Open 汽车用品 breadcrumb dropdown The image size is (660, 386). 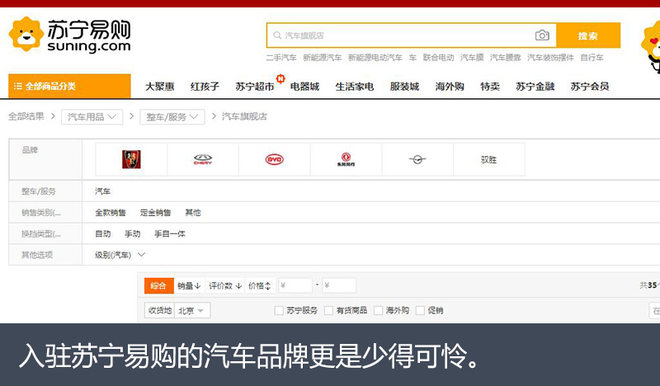coord(92,117)
